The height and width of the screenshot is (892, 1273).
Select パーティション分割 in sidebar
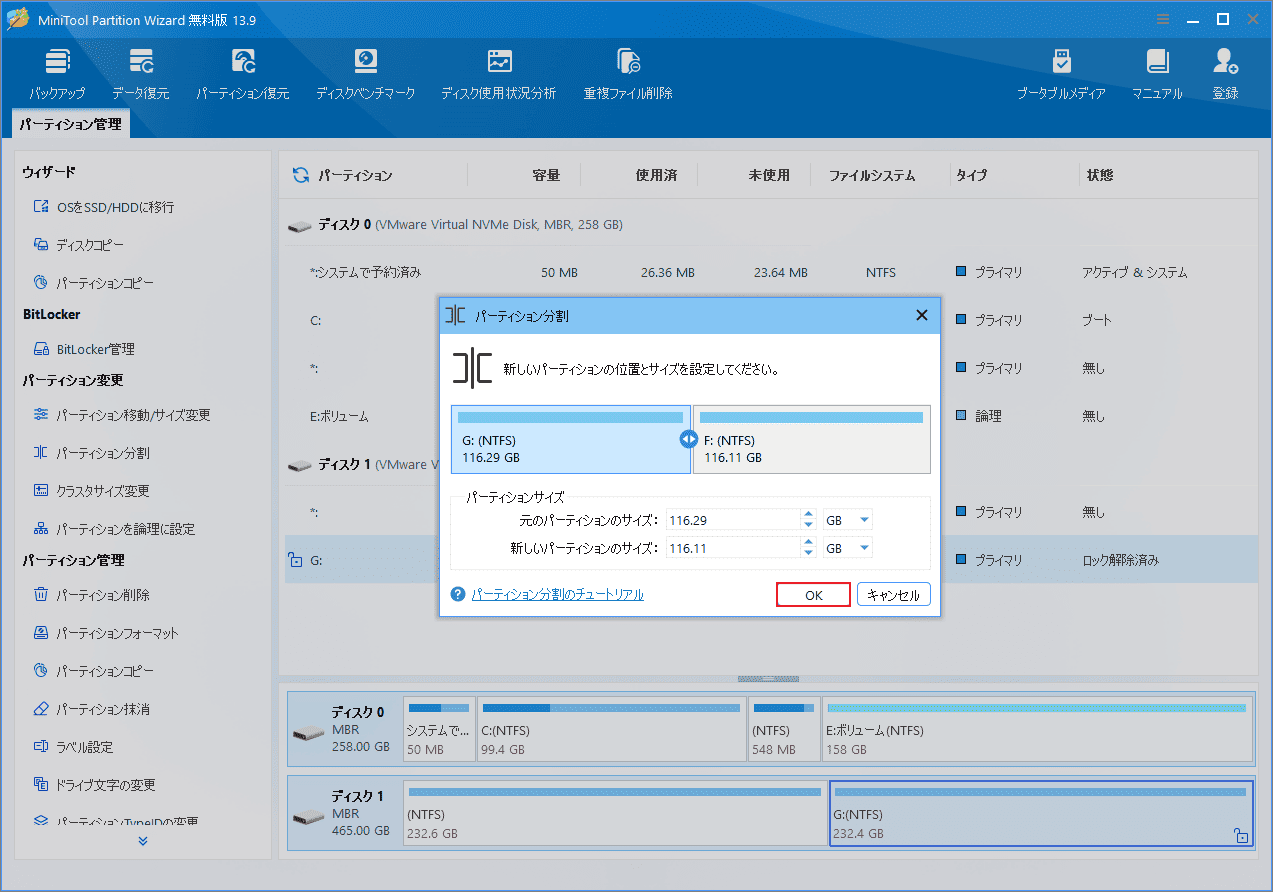point(91,453)
